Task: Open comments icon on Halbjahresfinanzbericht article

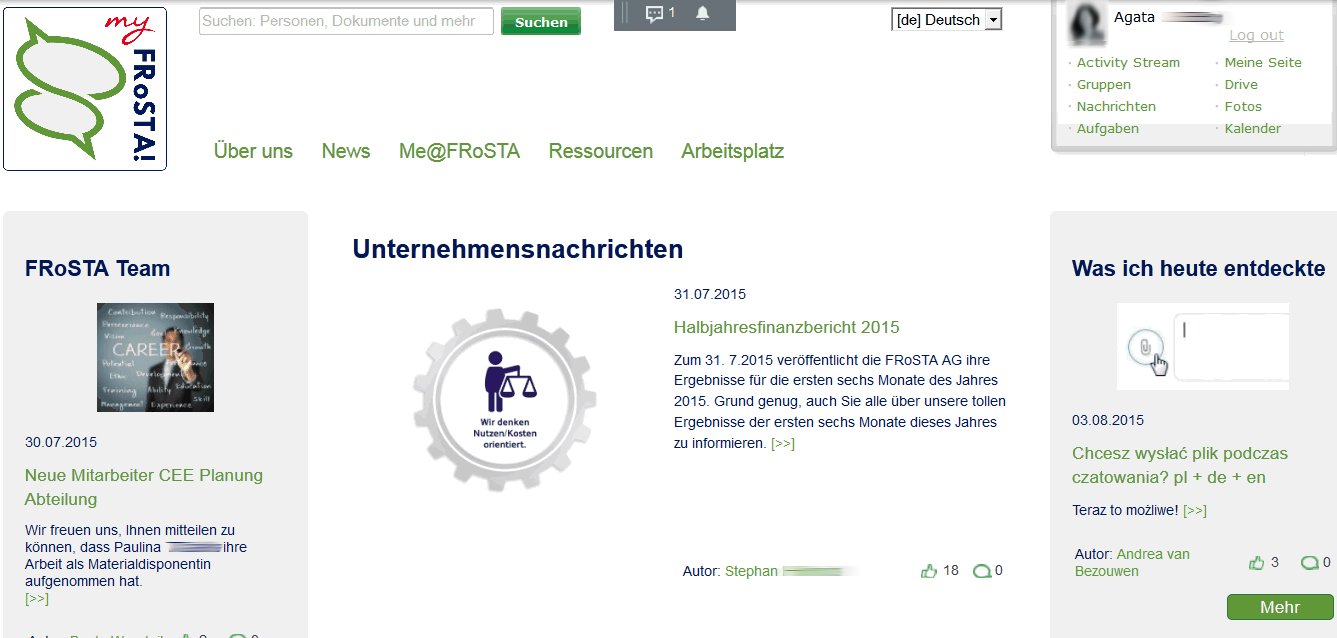Action: coord(982,571)
